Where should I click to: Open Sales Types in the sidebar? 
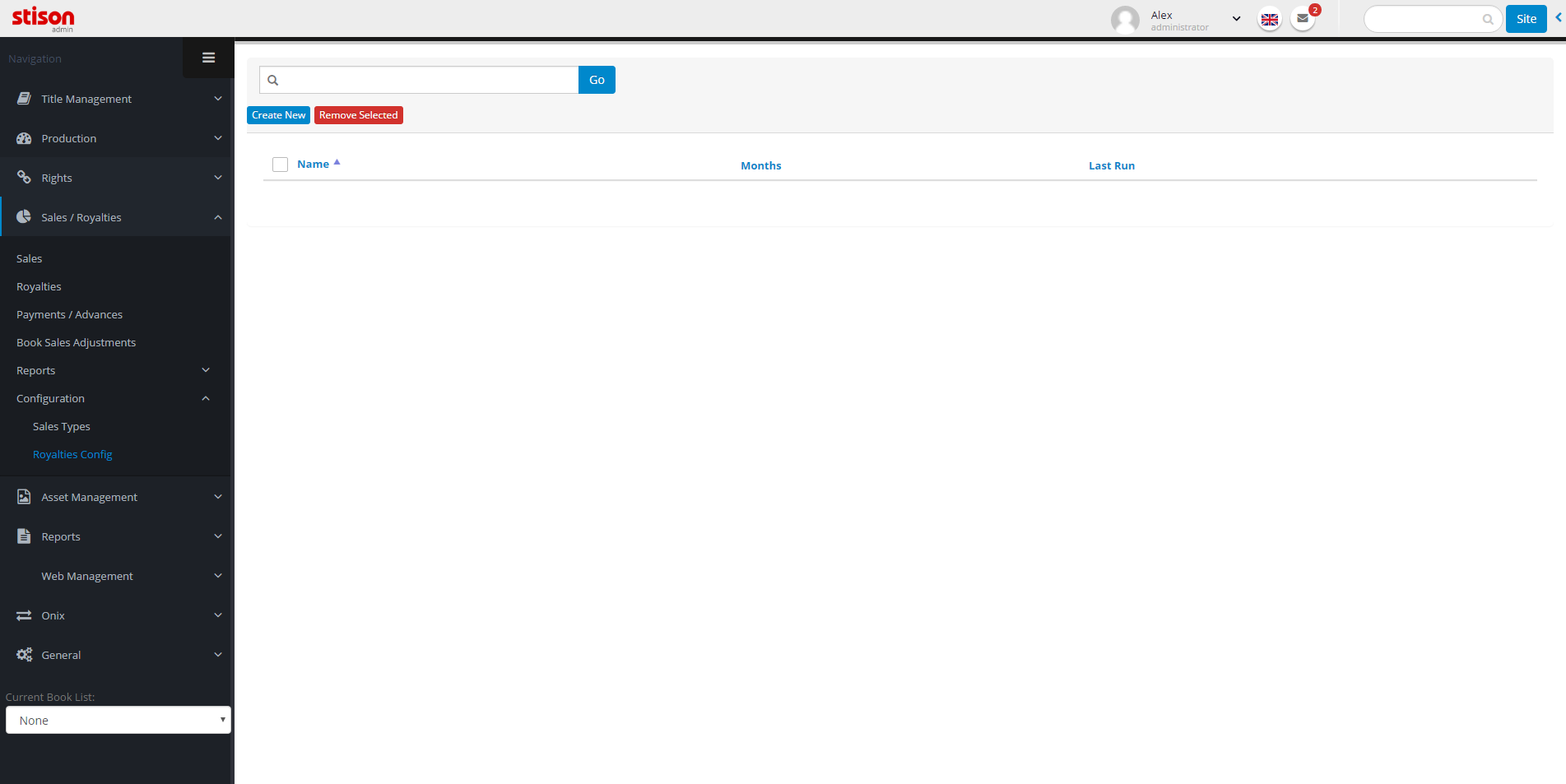click(x=62, y=426)
